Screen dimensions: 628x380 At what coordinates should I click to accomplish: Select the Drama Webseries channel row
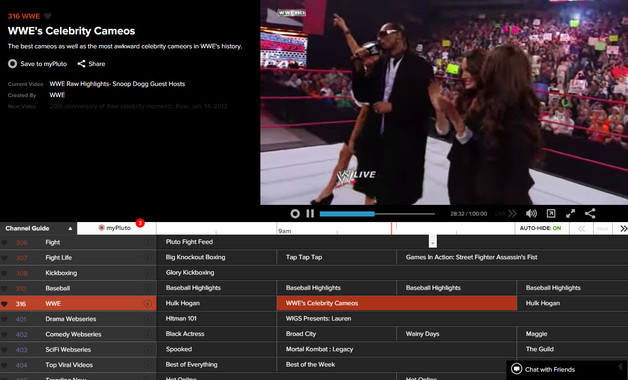click(x=78, y=319)
